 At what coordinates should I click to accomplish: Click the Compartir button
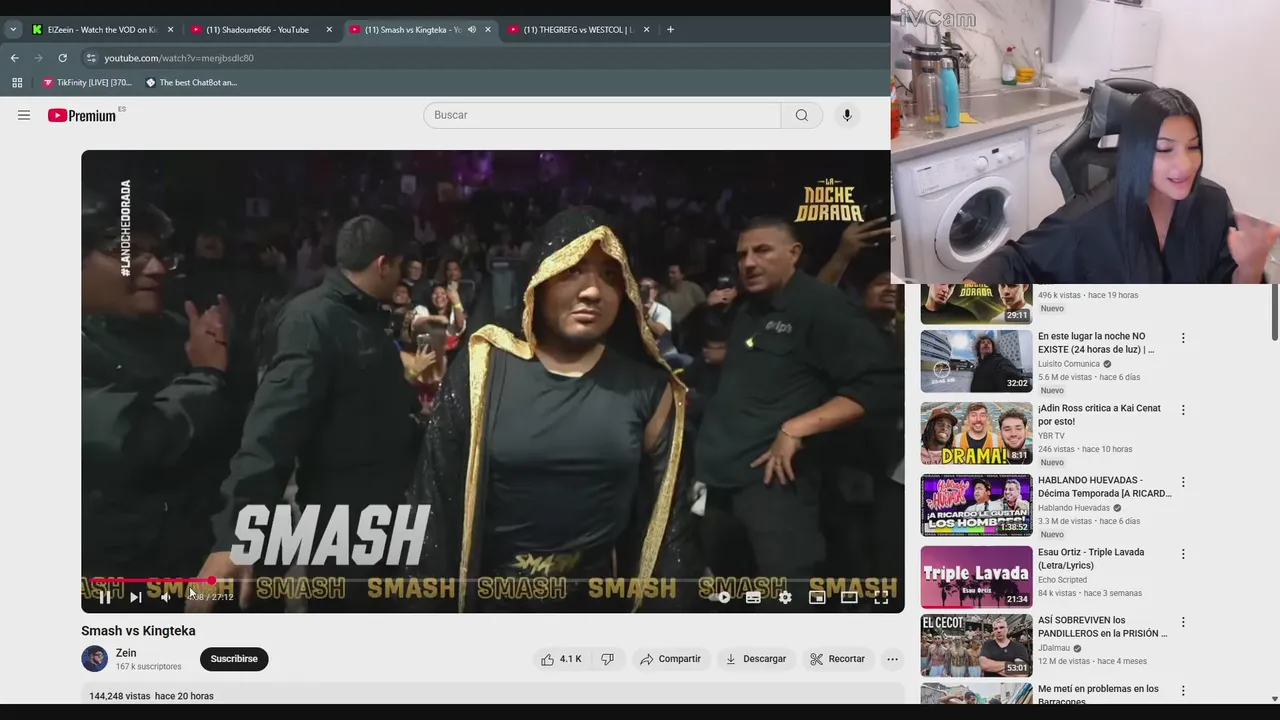point(670,659)
